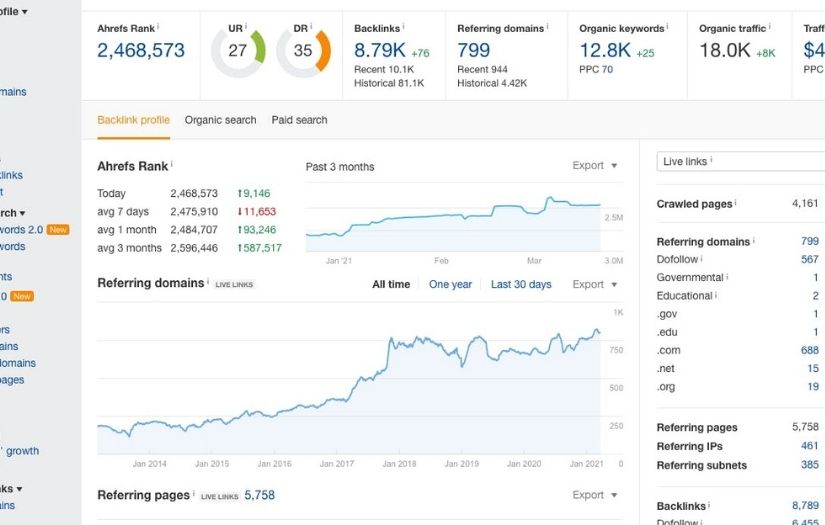Switch to the Paid search tab
The image size is (825, 525).
click(x=299, y=120)
